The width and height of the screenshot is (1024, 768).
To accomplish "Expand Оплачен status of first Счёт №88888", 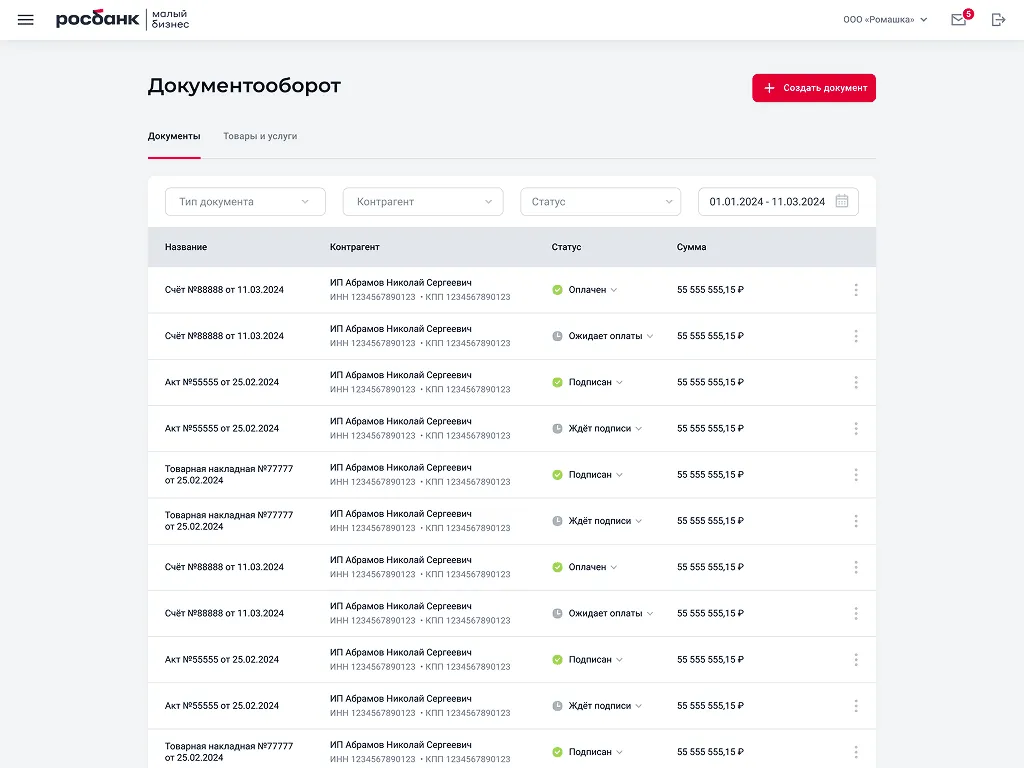I will [585, 290].
